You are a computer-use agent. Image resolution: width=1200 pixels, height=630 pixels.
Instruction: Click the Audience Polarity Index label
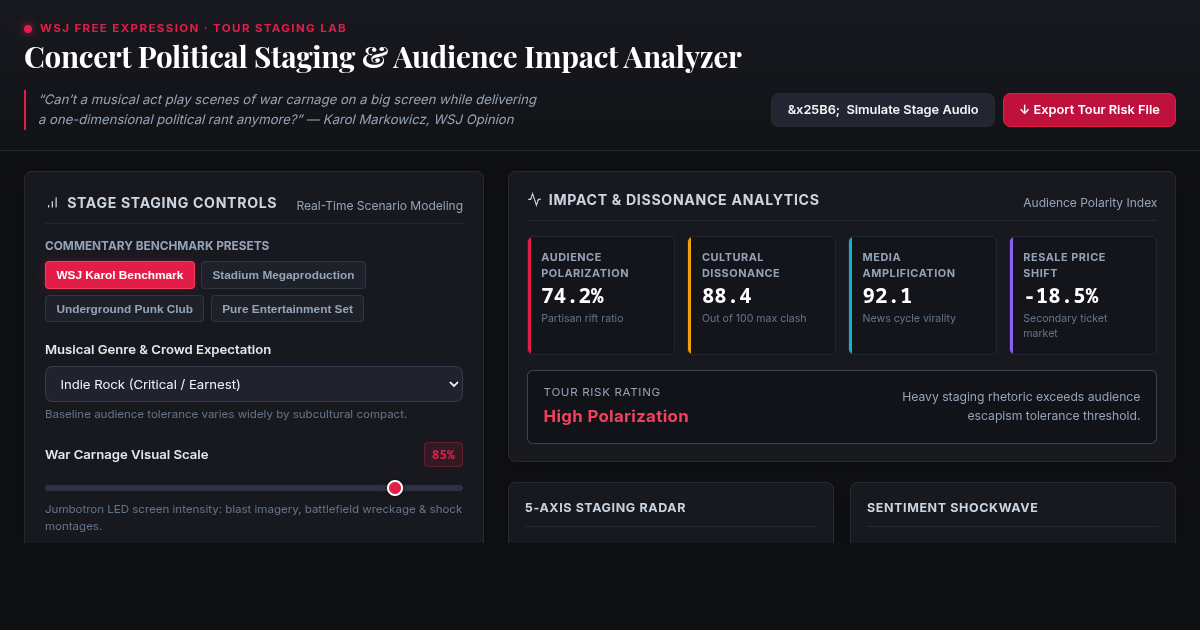(x=1090, y=203)
